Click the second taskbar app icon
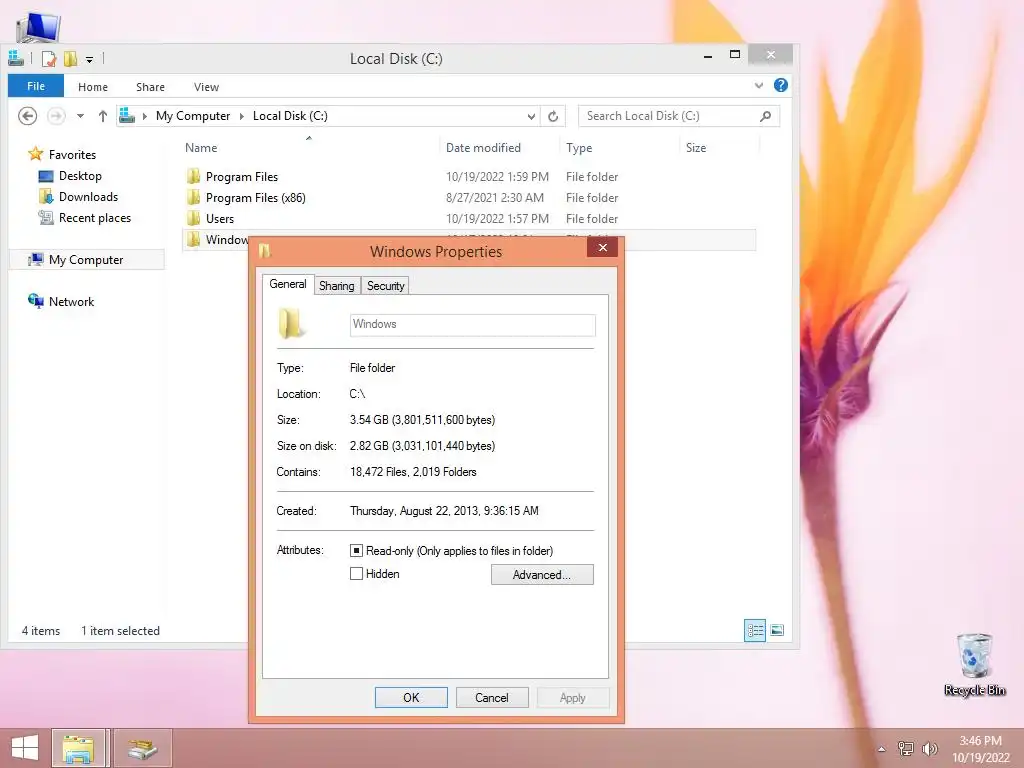The width and height of the screenshot is (1024, 768). point(142,748)
